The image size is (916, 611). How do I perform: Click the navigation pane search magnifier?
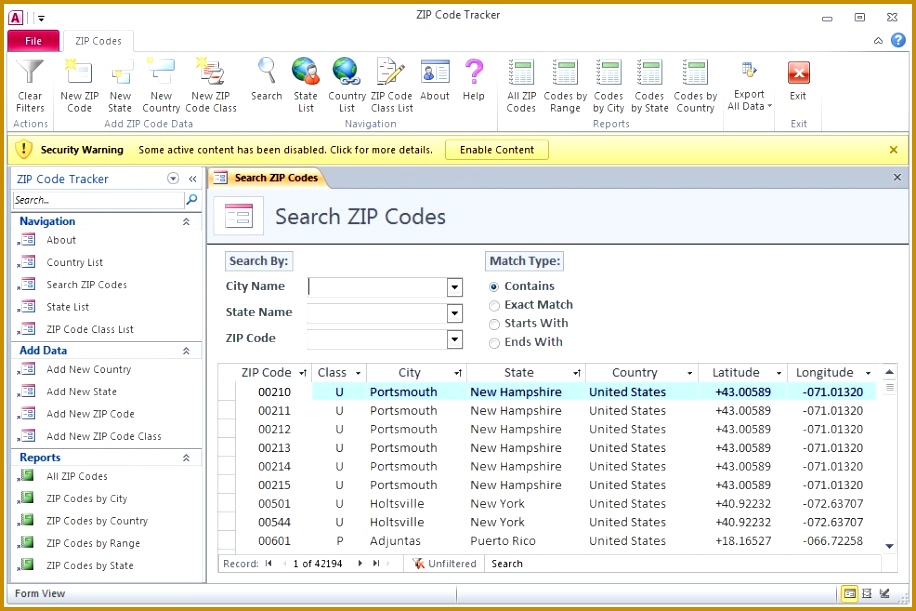(x=191, y=200)
